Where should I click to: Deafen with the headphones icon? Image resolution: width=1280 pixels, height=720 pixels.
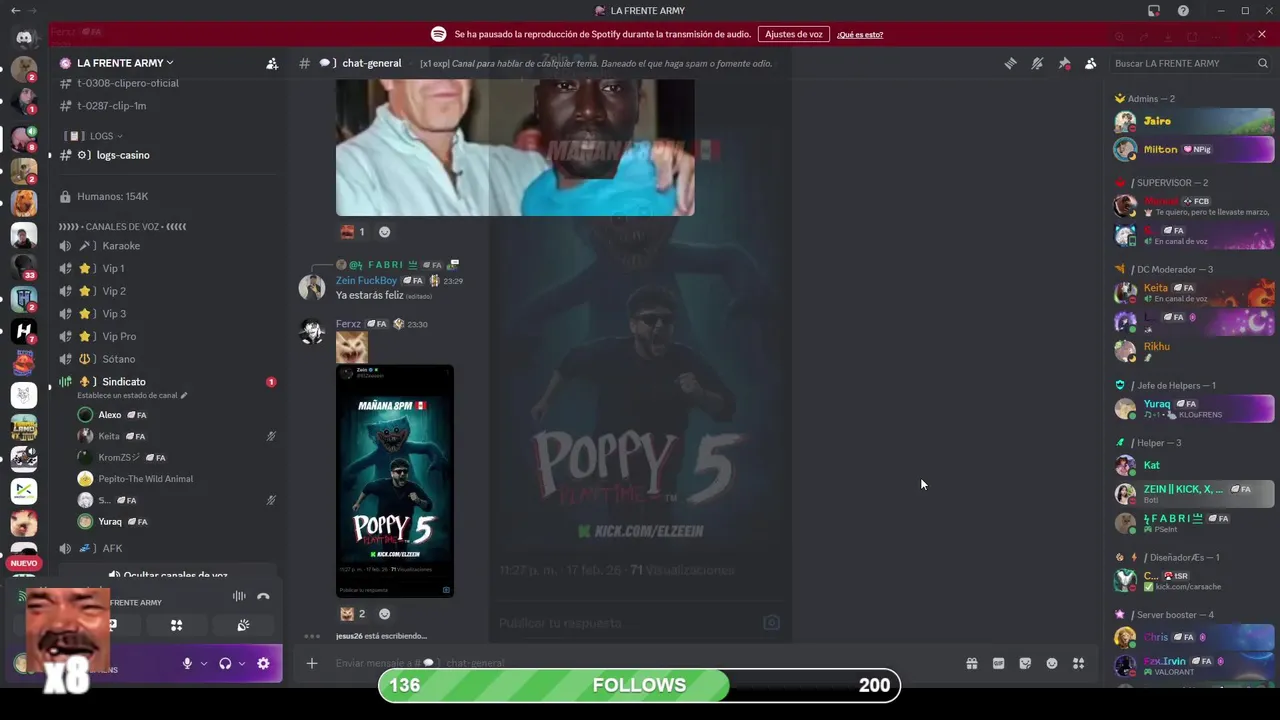[225, 663]
